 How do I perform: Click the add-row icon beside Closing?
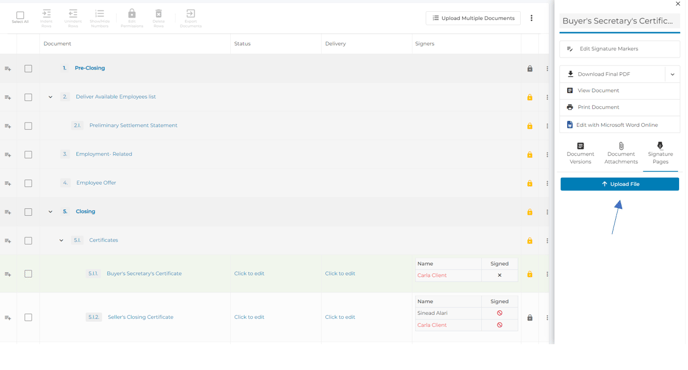click(8, 212)
